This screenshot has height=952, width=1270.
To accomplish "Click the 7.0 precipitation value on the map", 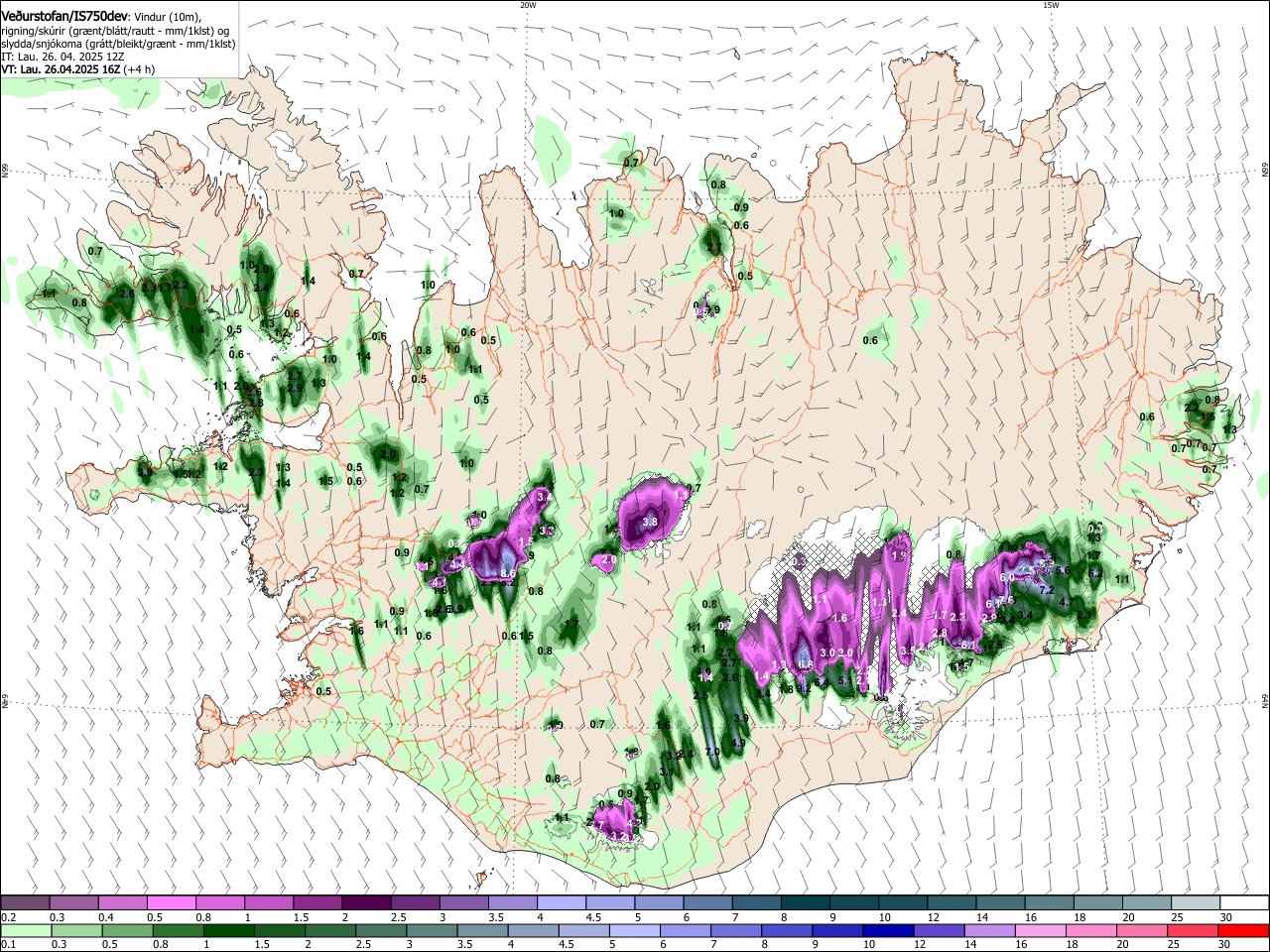I will (x=711, y=753).
